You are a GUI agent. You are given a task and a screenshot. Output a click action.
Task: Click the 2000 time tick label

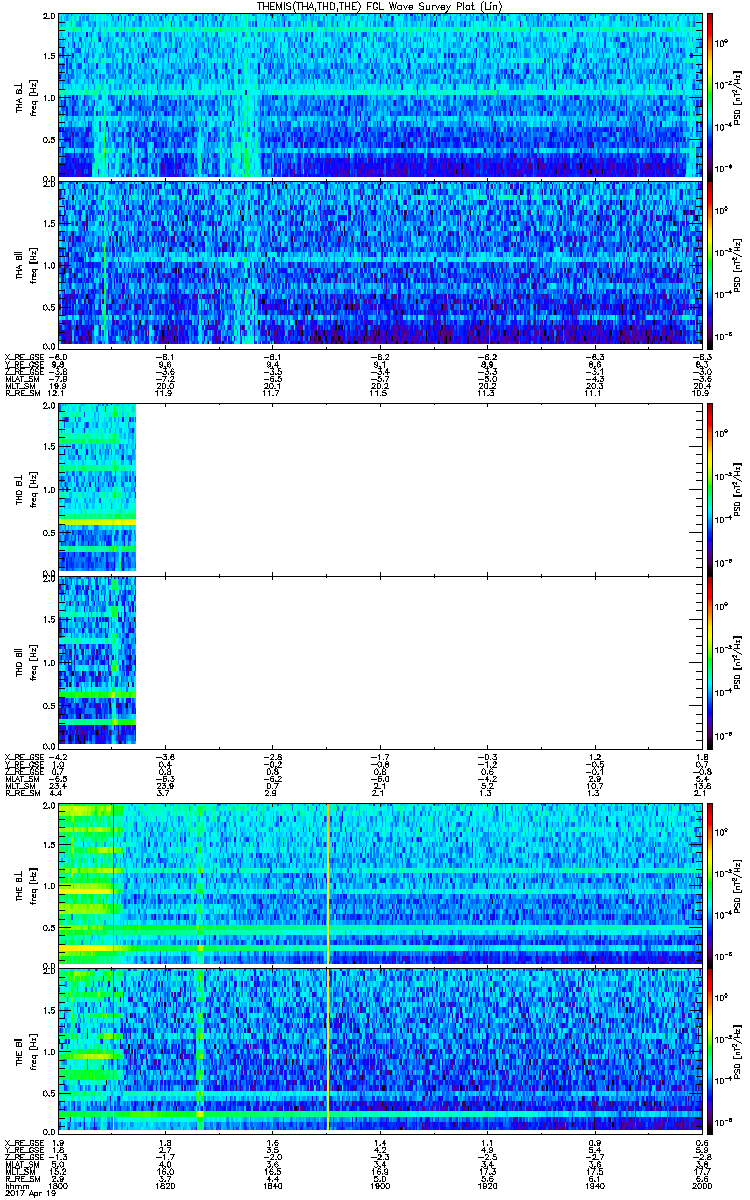point(700,1186)
